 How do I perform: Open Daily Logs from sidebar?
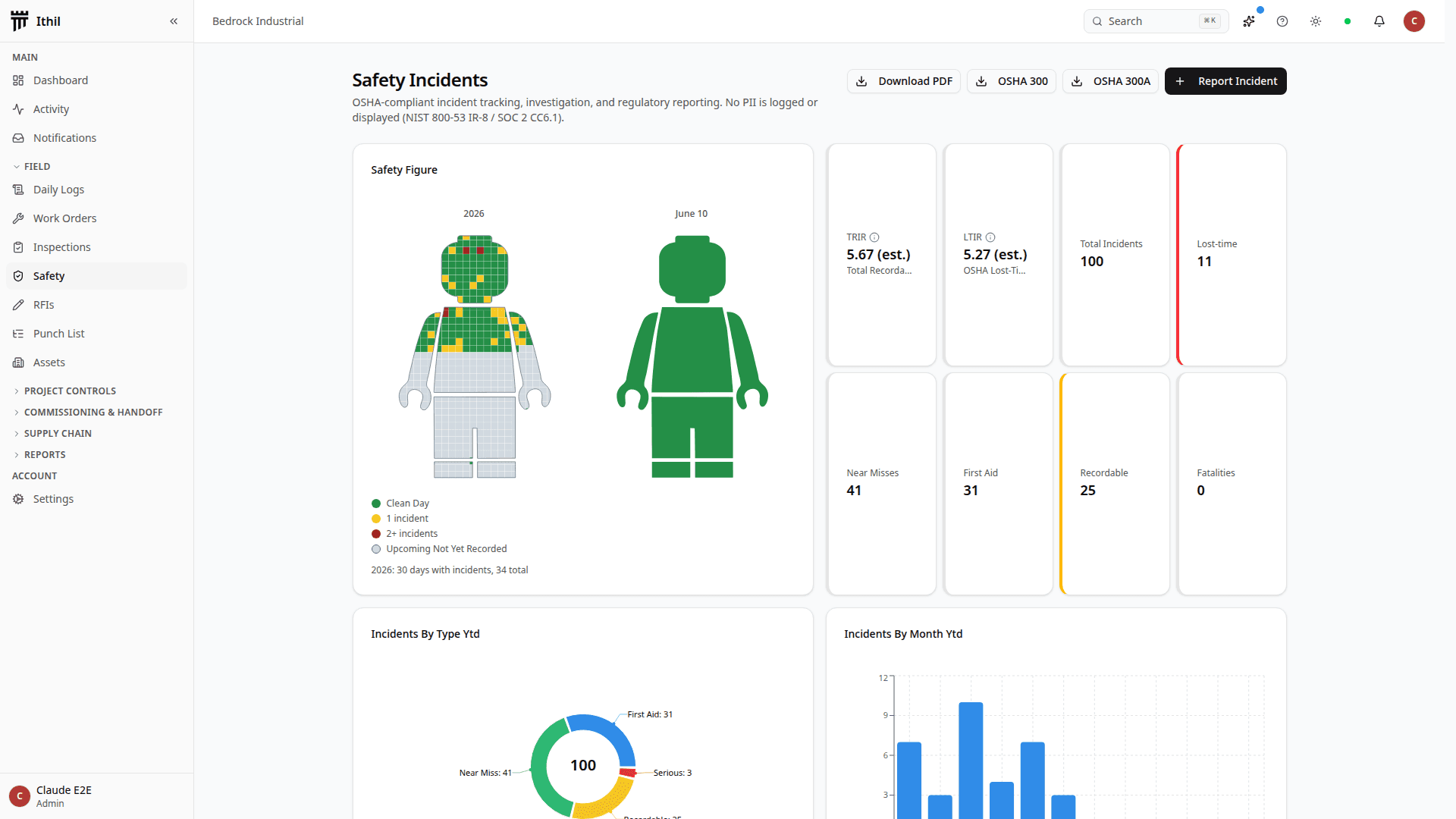point(96,190)
